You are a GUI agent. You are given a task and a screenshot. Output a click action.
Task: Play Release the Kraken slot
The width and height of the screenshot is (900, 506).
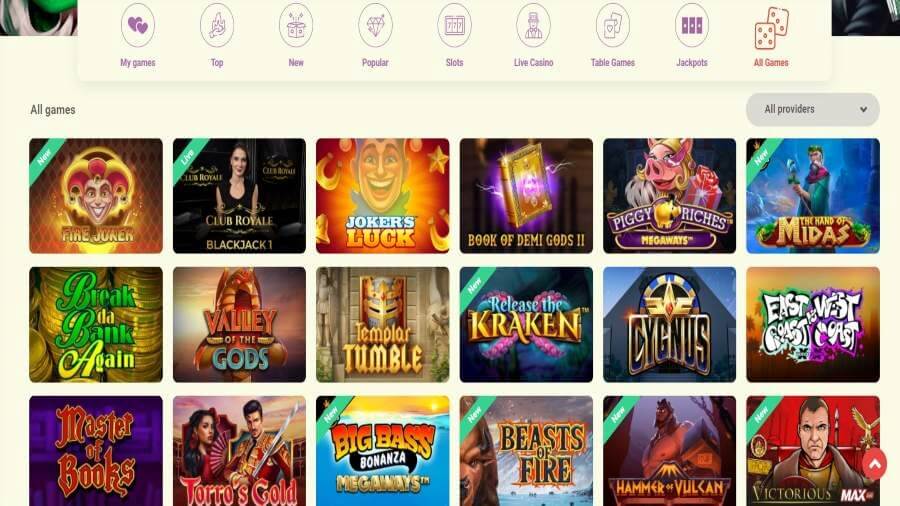526,325
